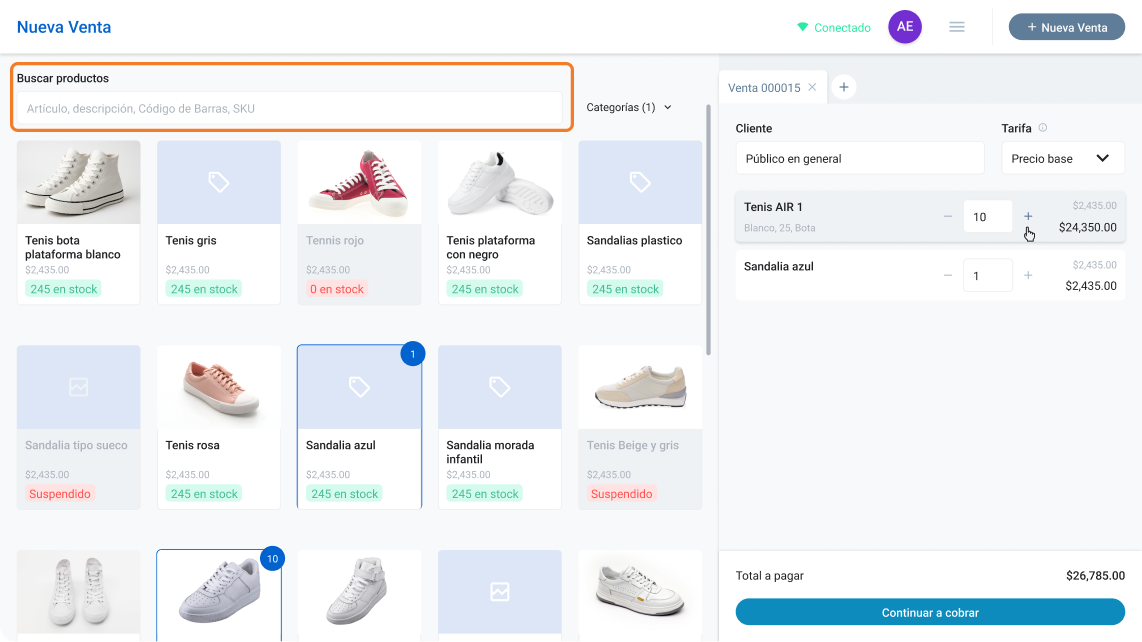This screenshot has height=642, width=1142.
Task: Close the Venta 000015 tab
Action: pyautogui.click(x=812, y=87)
